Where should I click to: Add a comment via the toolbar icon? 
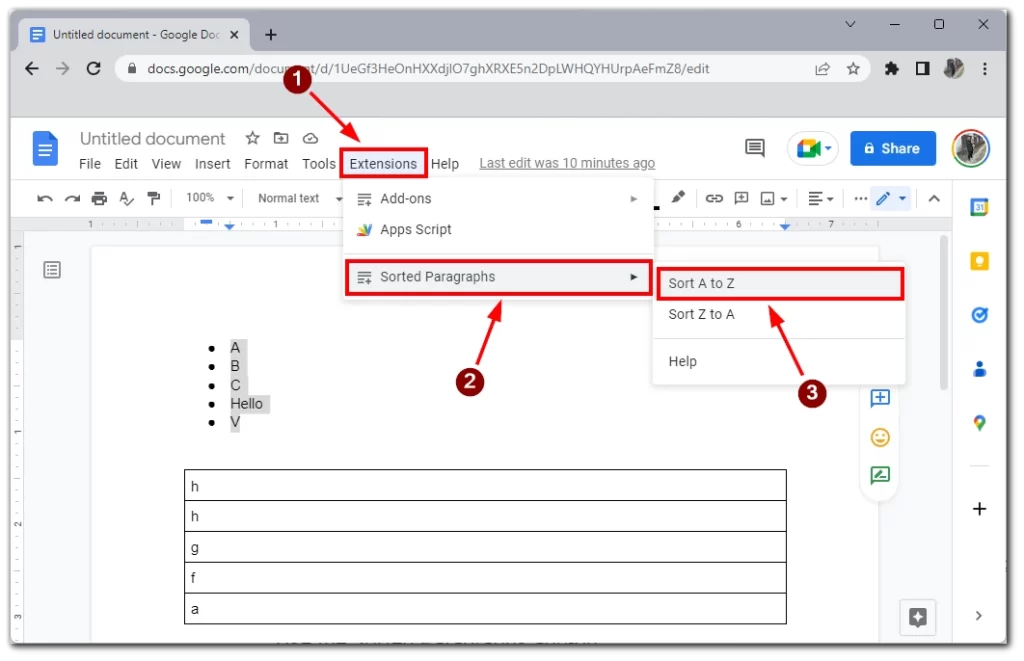(x=740, y=198)
